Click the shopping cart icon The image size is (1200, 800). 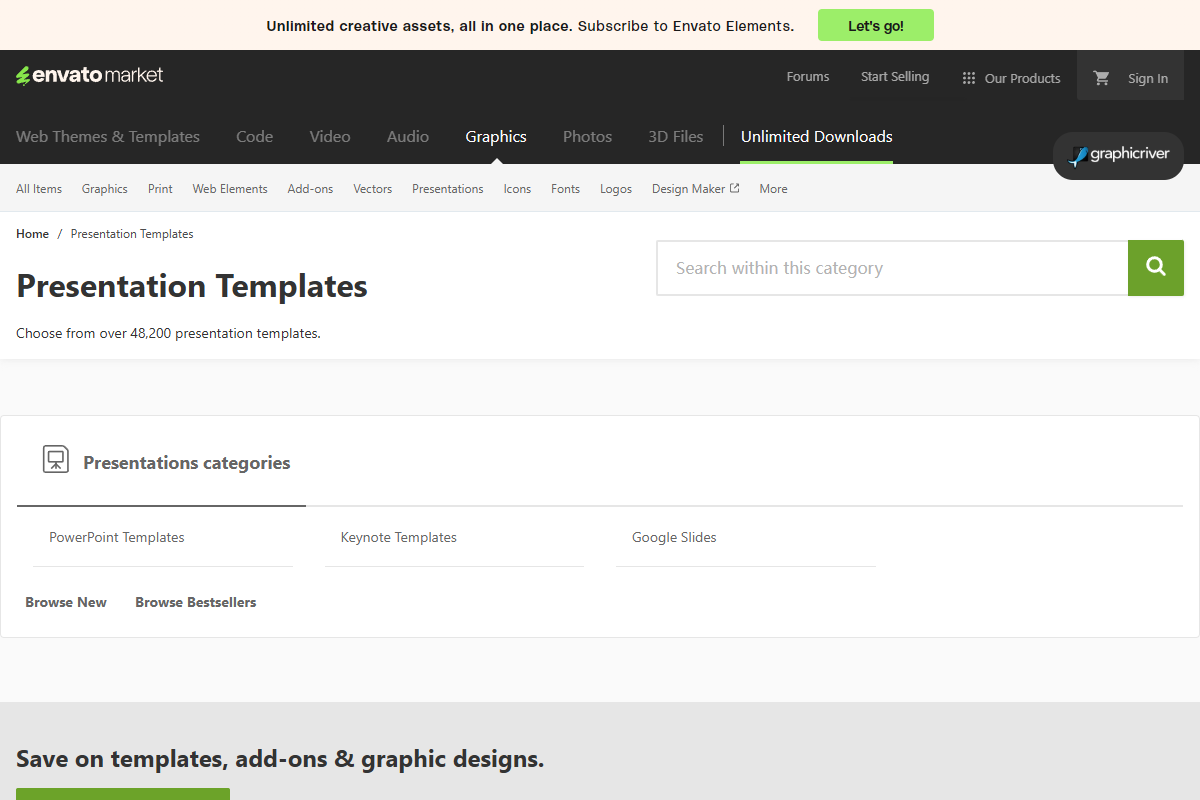coord(1101,77)
